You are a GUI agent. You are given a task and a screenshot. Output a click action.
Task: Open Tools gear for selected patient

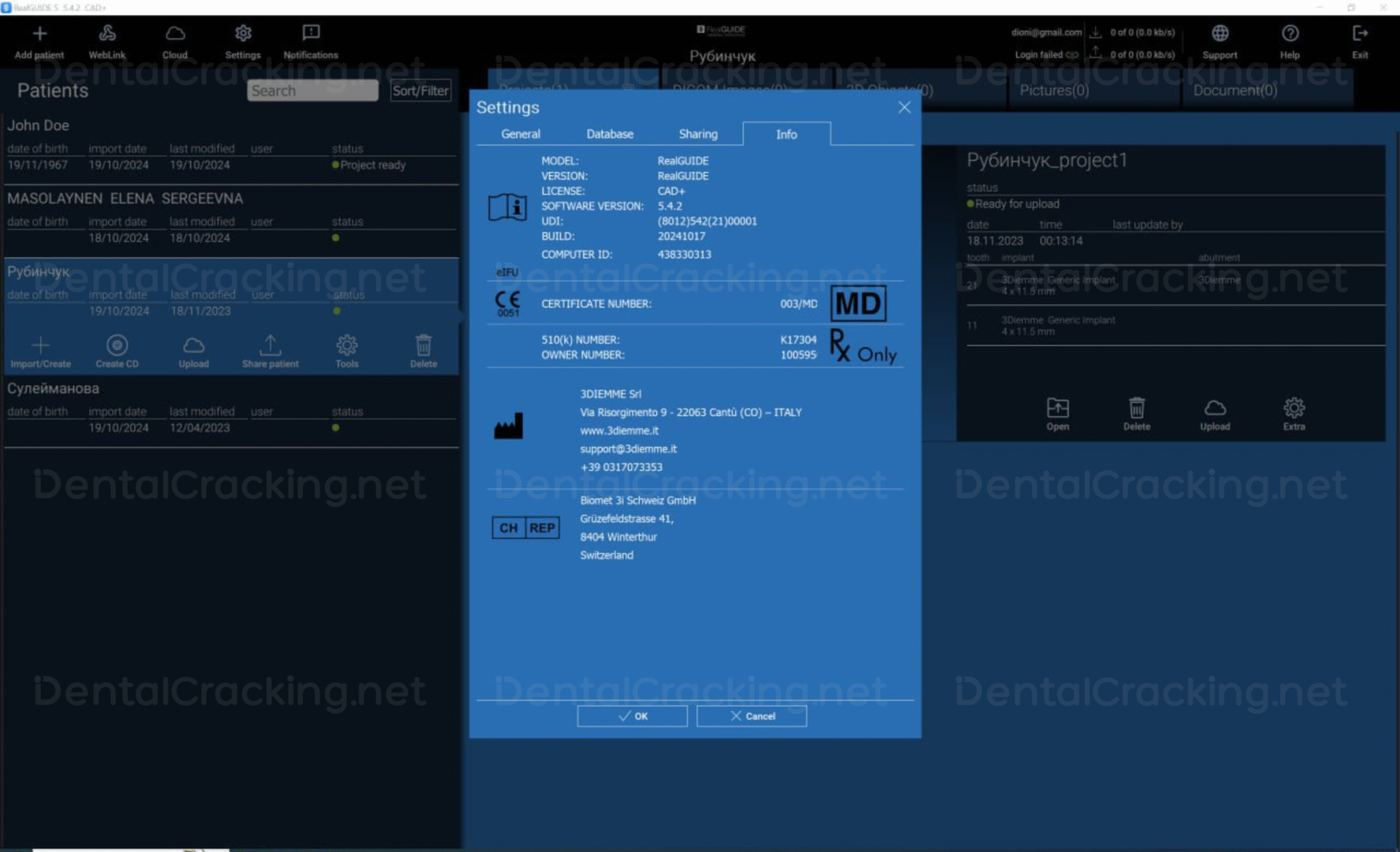347,346
